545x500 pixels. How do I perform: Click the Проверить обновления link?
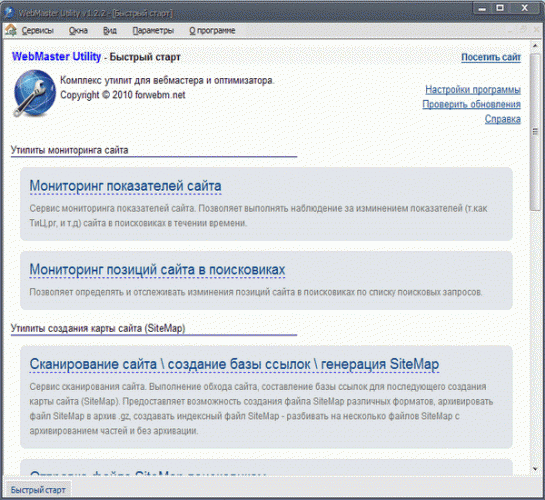pos(471,104)
